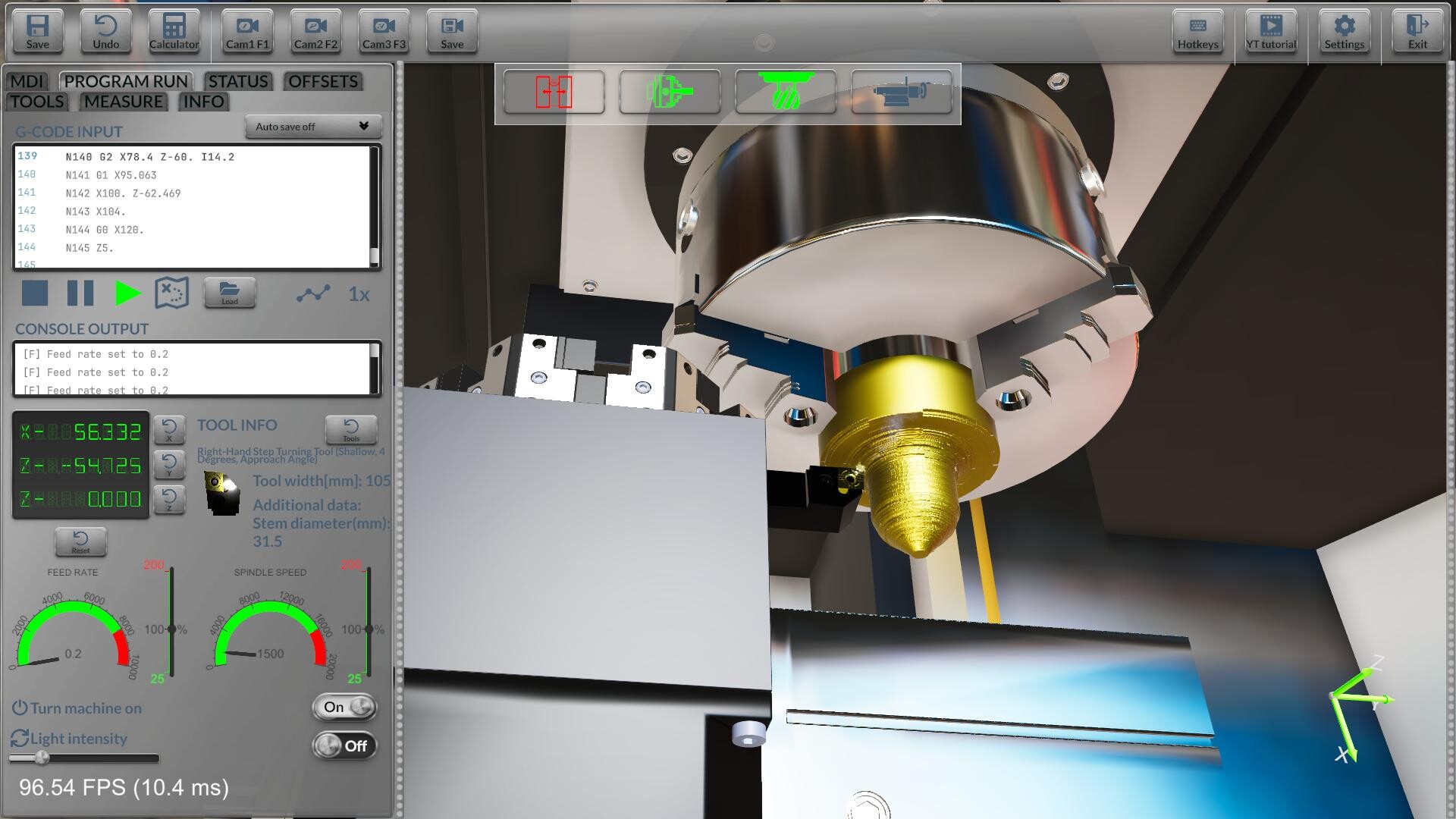
Task: Switch to the OFFSETS tab
Action: [322, 81]
